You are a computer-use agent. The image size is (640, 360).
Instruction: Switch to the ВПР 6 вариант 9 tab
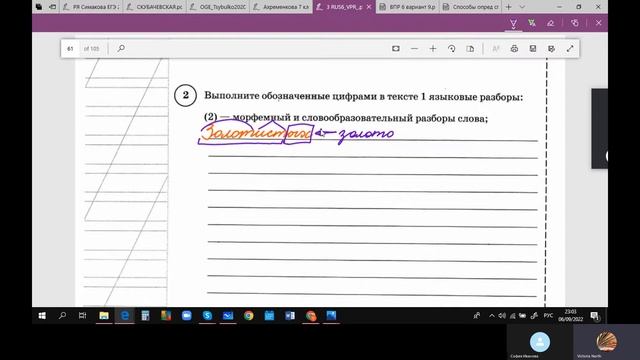(407, 7)
